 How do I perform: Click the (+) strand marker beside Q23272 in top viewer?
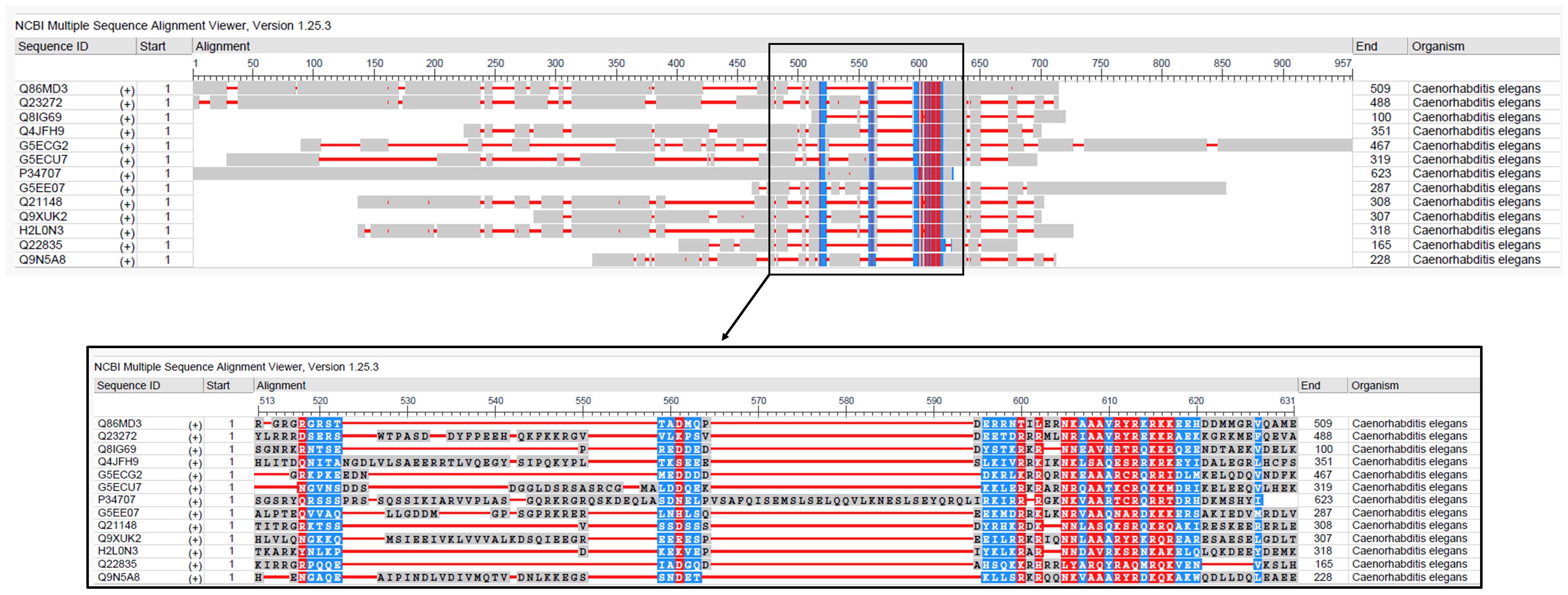127,104
